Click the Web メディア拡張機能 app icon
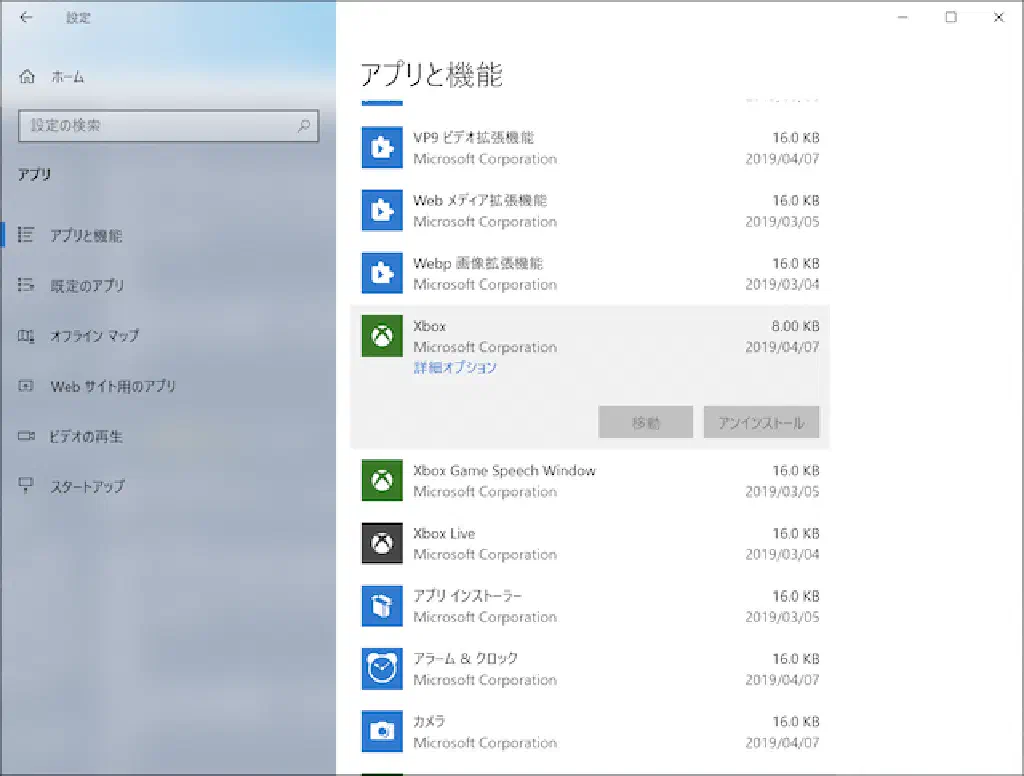Screen dimensions: 1024x776 pyautogui.click(x=381, y=211)
